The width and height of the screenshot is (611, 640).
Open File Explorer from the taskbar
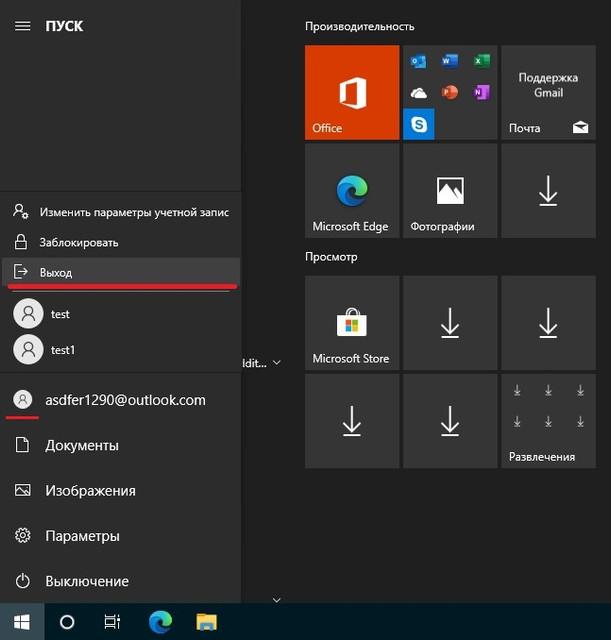[207, 622]
